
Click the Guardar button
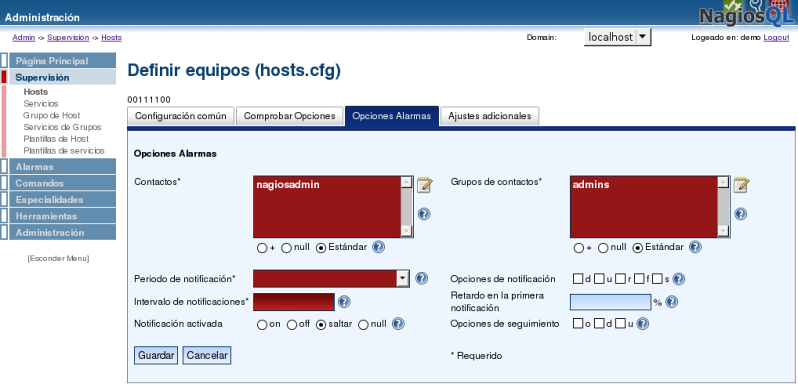click(156, 355)
